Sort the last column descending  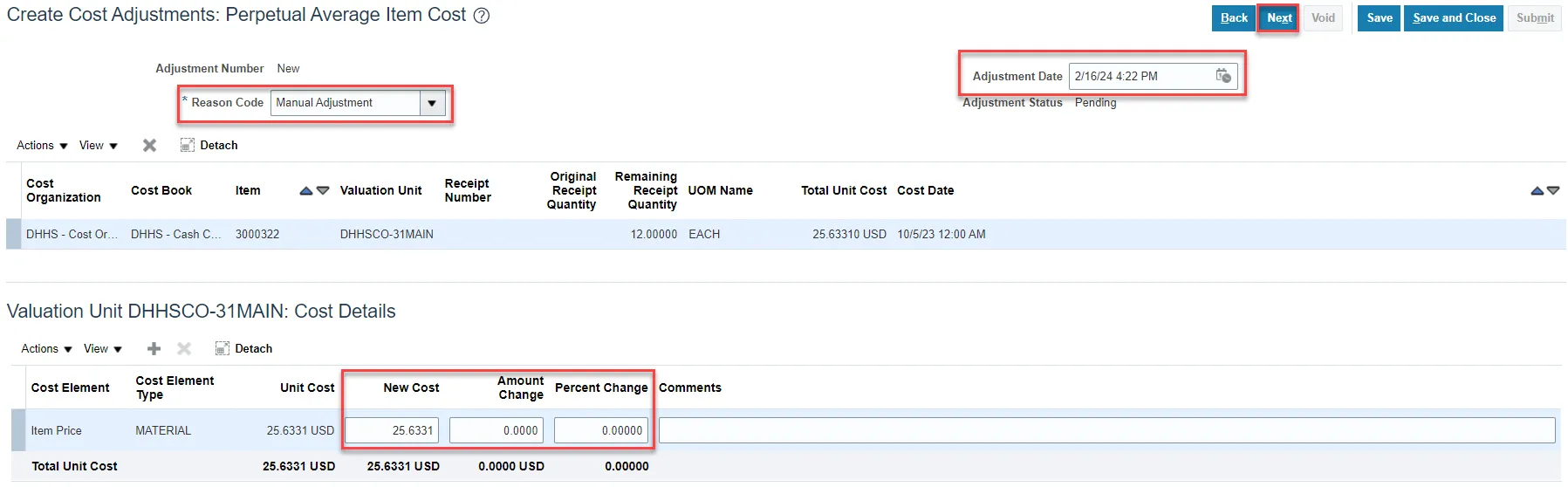[x=1553, y=190]
